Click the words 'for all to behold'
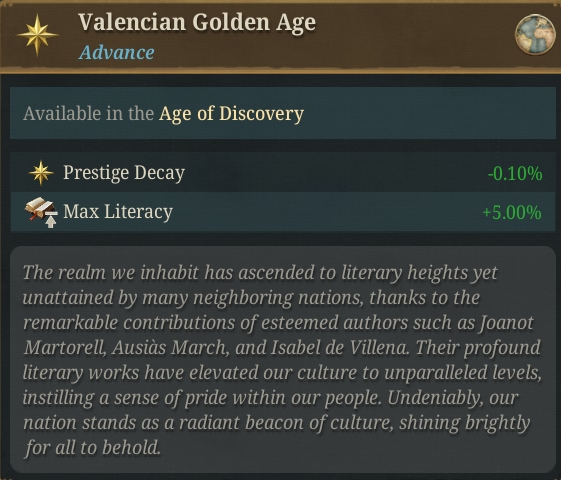The image size is (561, 480). 93,447
